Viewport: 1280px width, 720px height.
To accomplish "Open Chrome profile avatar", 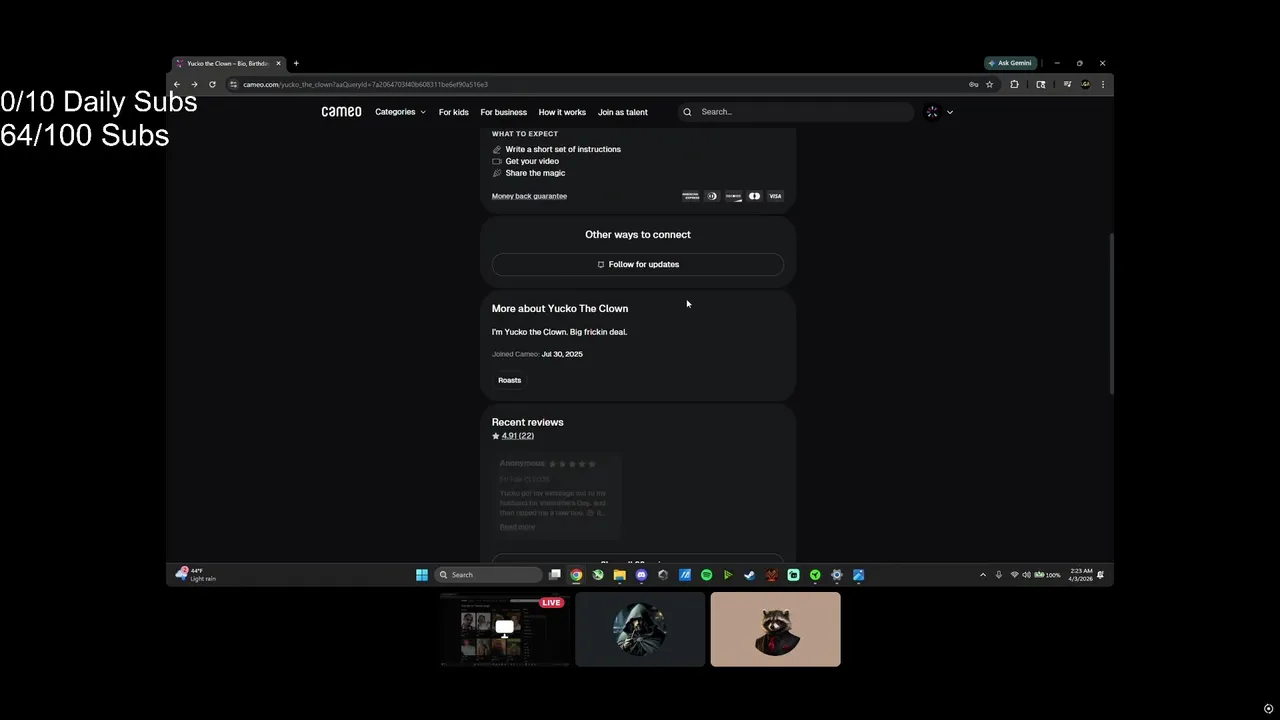I will pyautogui.click(x=1086, y=85).
